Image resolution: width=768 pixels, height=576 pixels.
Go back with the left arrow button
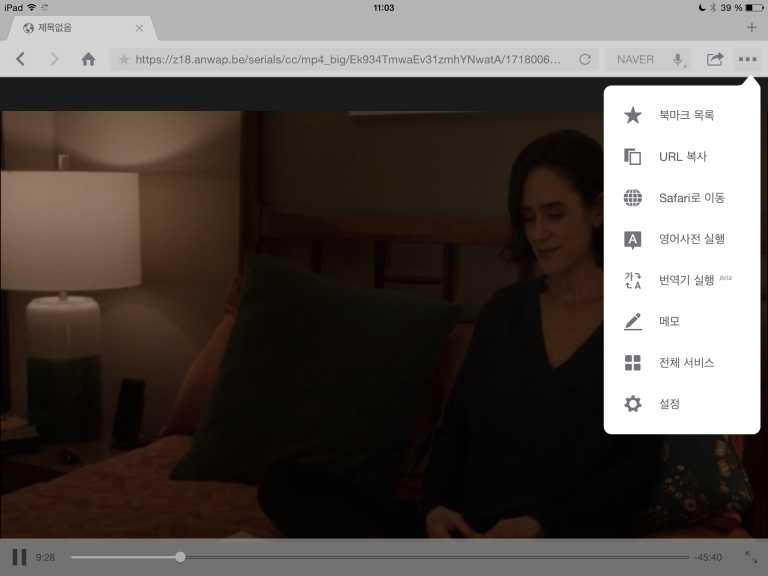click(20, 59)
